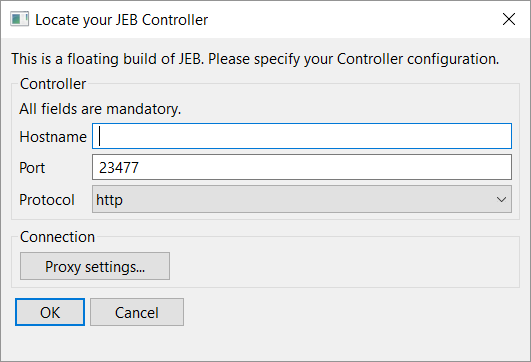Click the Port label
Image resolution: width=531 pixels, height=362 pixels.
32,168
